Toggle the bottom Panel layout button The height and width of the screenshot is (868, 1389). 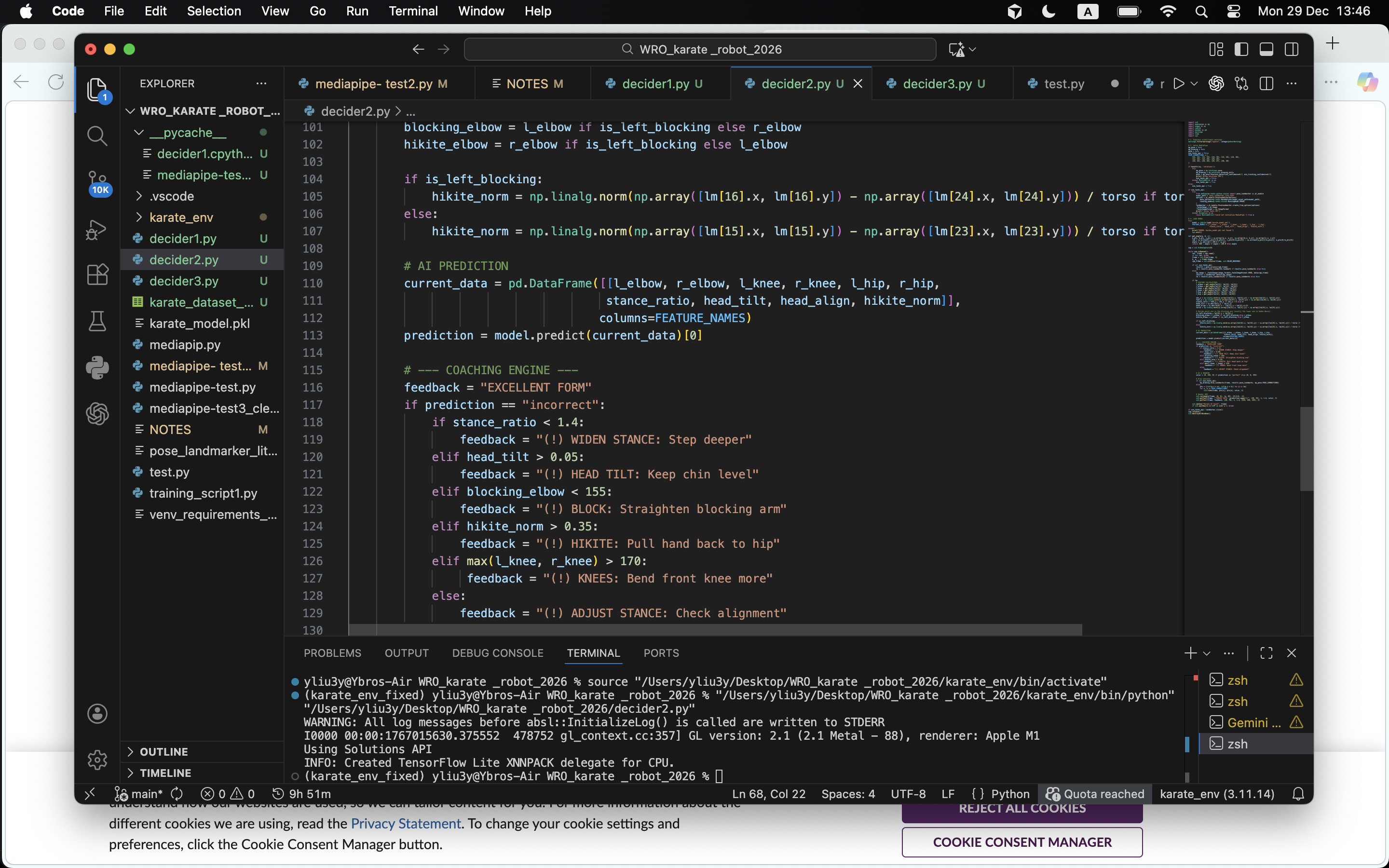click(1266, 49)
